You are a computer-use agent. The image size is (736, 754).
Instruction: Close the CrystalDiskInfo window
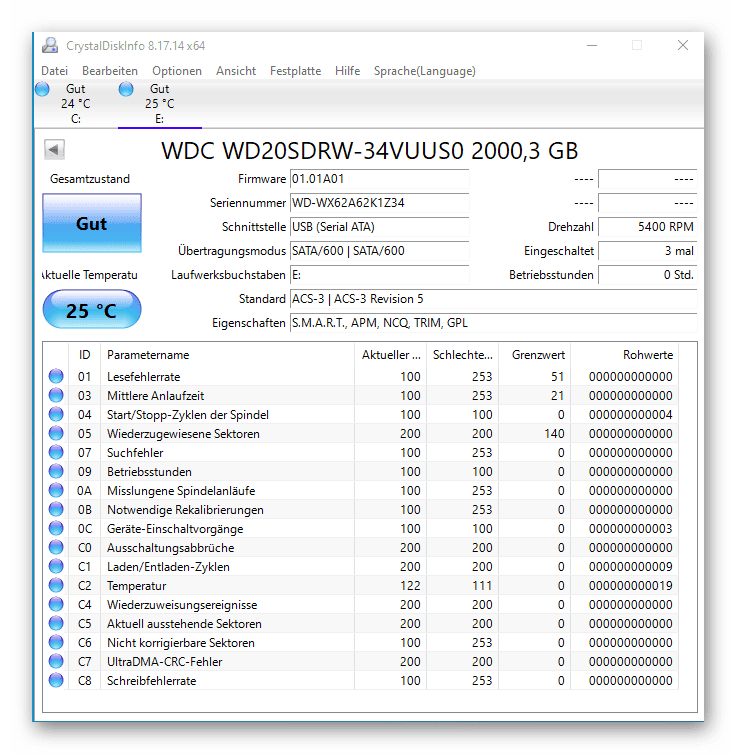(683, 45)
